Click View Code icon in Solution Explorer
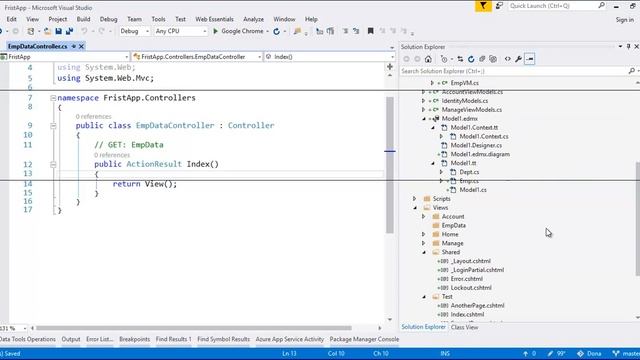Image resolution: width=640 pixels, height=360 pixels. pyautogui.click(x=507, y=59)
